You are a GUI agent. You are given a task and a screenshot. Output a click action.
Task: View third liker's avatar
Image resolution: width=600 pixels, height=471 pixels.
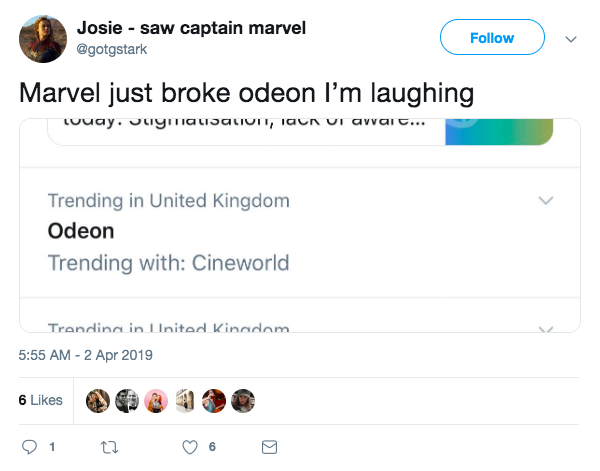point(156,400)
